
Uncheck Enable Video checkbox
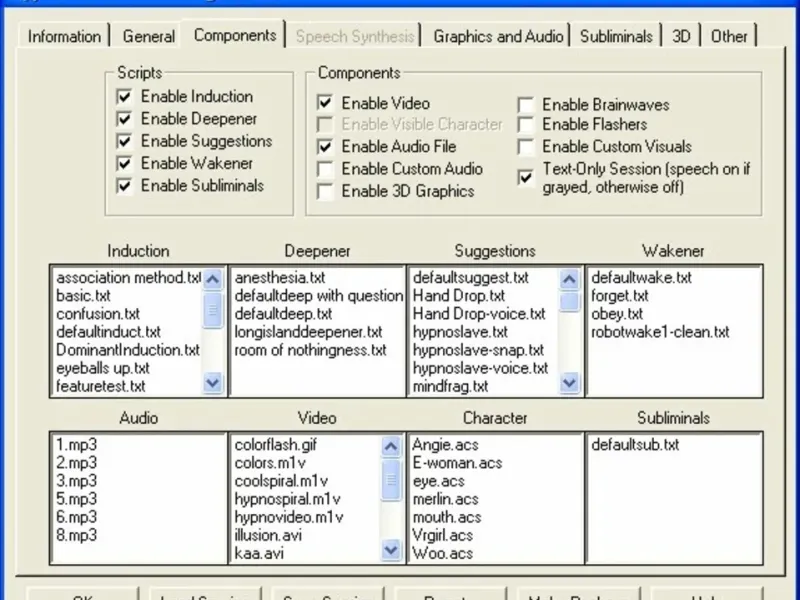(325, 103)
